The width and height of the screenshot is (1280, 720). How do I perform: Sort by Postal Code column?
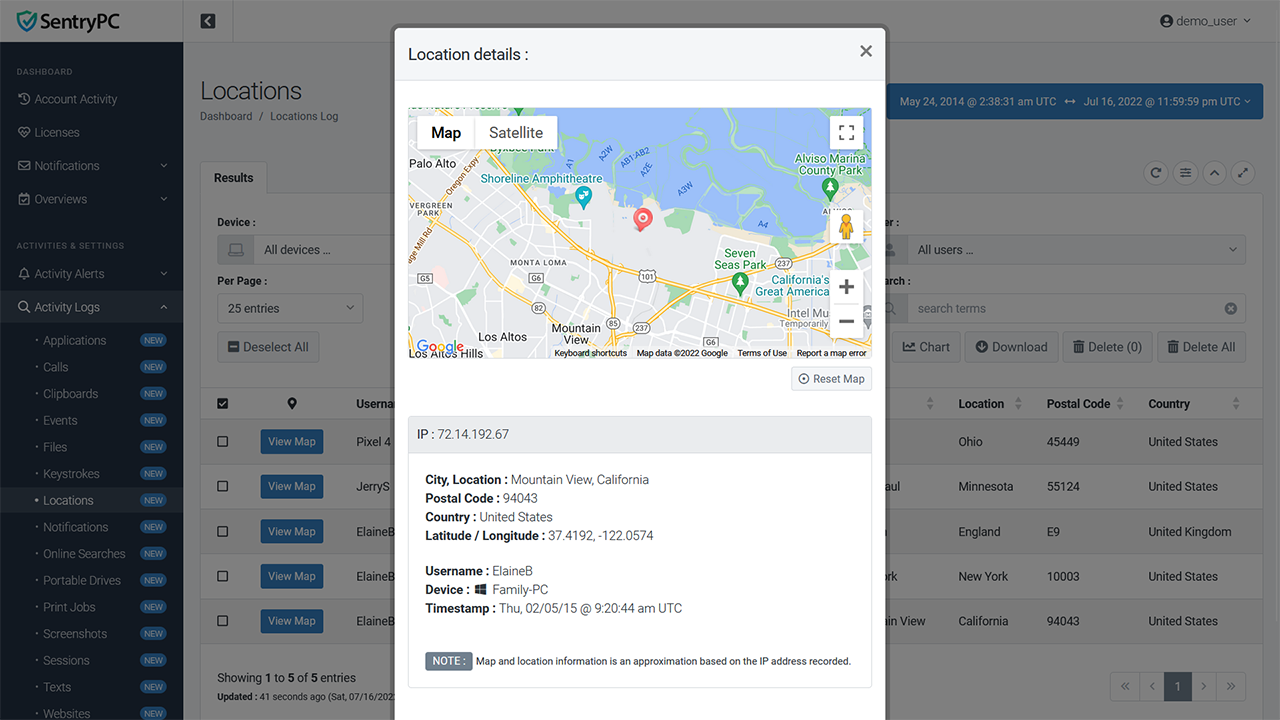1086,404
